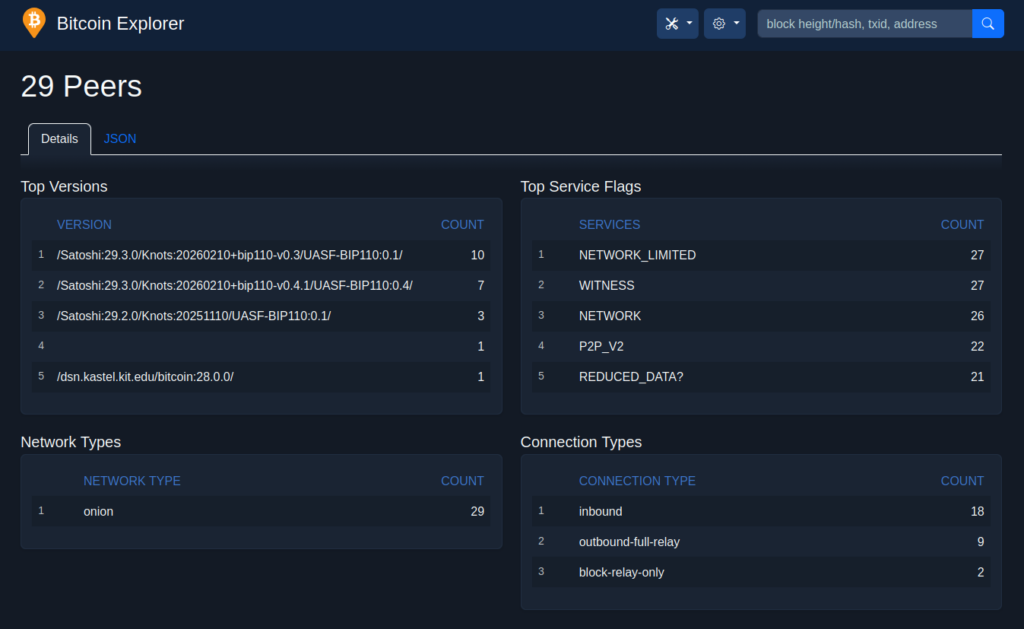Click the dsn.kastel.kit.edu version entry
1024x629 pixels.
pyautogui.click(x=145, y=377)
